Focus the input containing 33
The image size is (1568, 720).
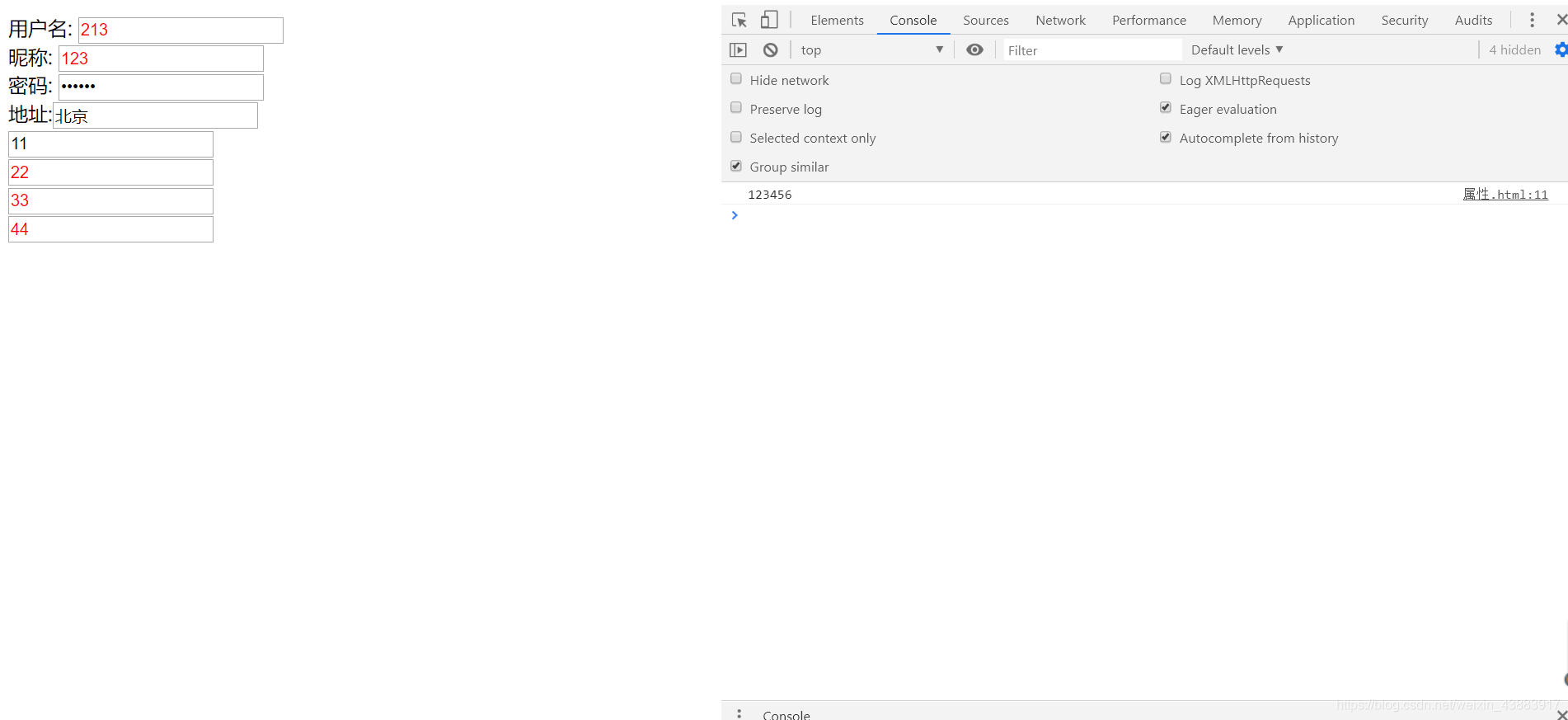(x=110, y=201)
